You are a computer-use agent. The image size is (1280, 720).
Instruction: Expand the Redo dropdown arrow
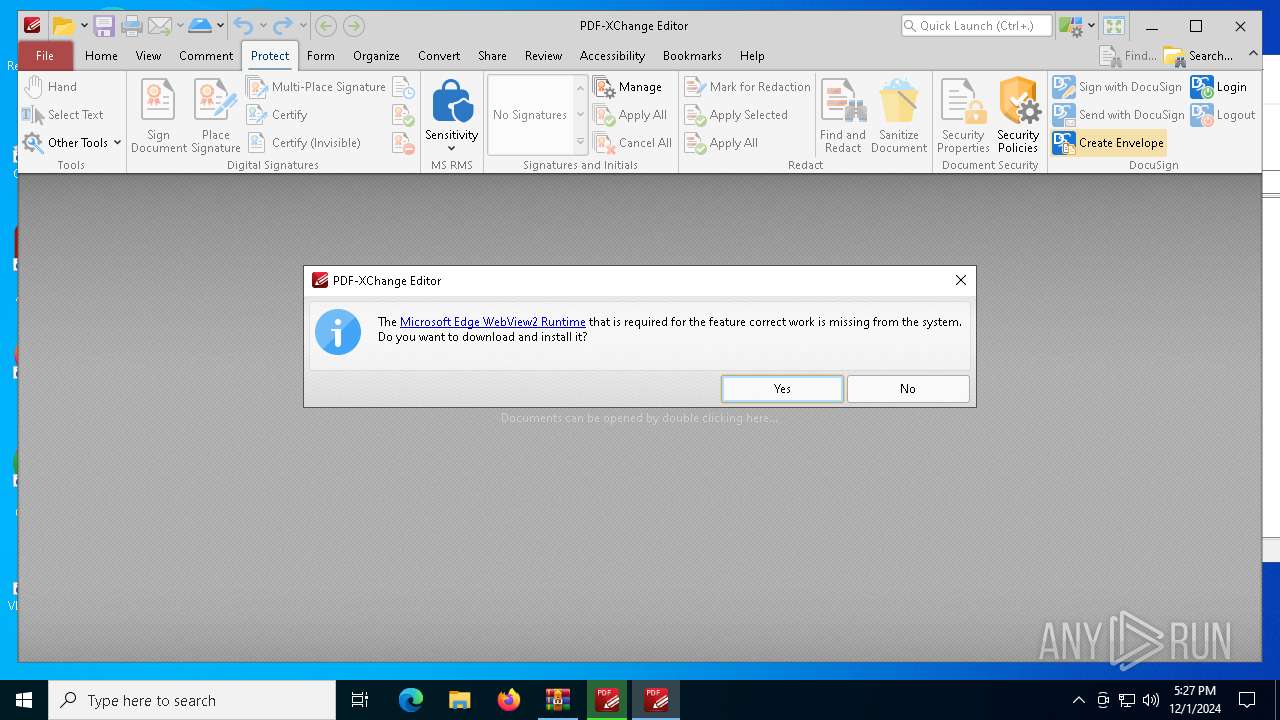[x=303, y=26]
